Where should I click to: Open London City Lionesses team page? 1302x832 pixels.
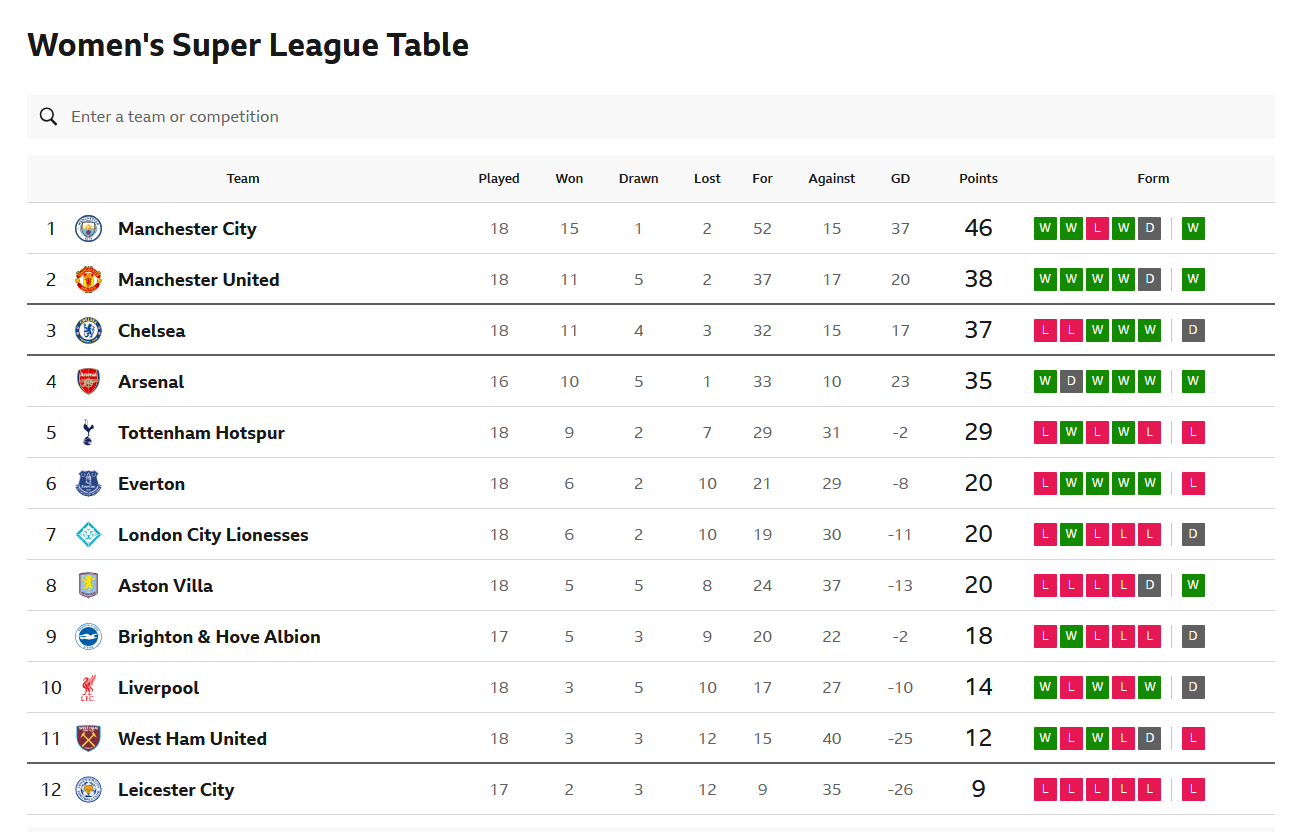pos(213,535)
